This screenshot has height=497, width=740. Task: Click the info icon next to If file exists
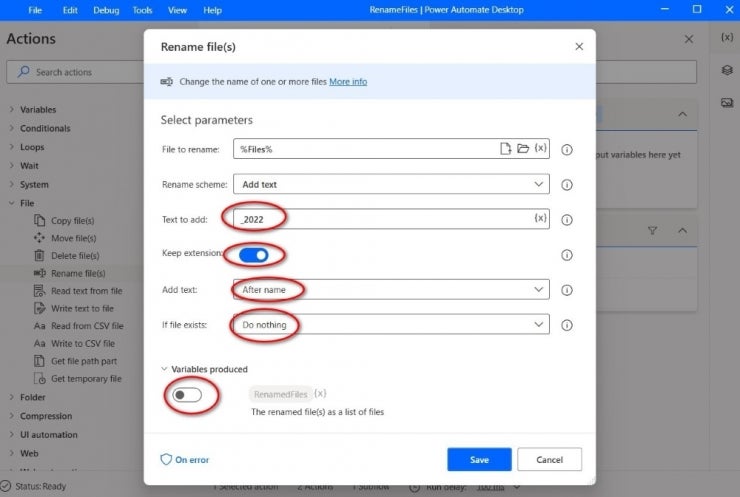pos(567,325)
